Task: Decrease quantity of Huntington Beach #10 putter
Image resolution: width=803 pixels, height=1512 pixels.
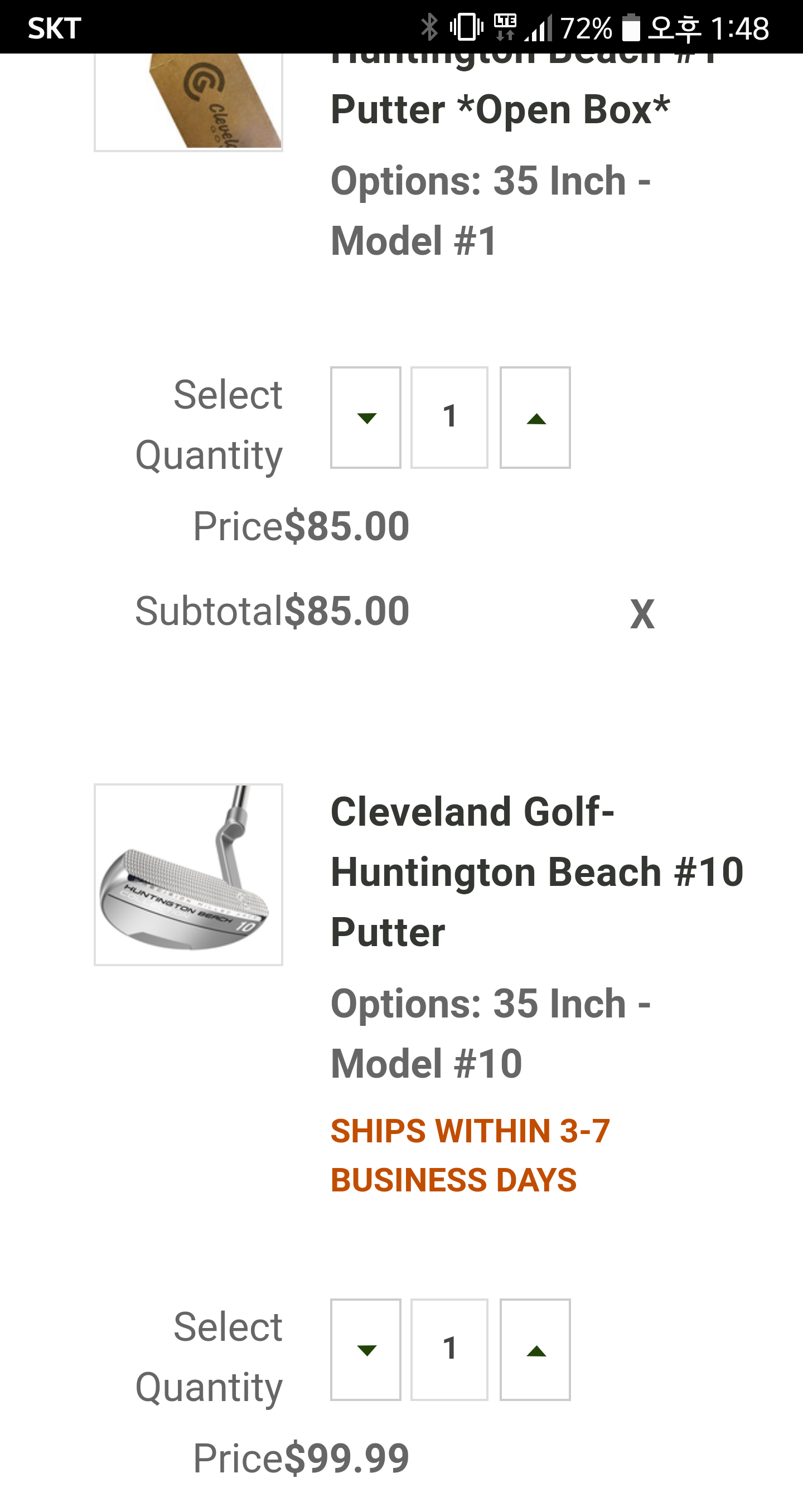Action: (365, 1350)
